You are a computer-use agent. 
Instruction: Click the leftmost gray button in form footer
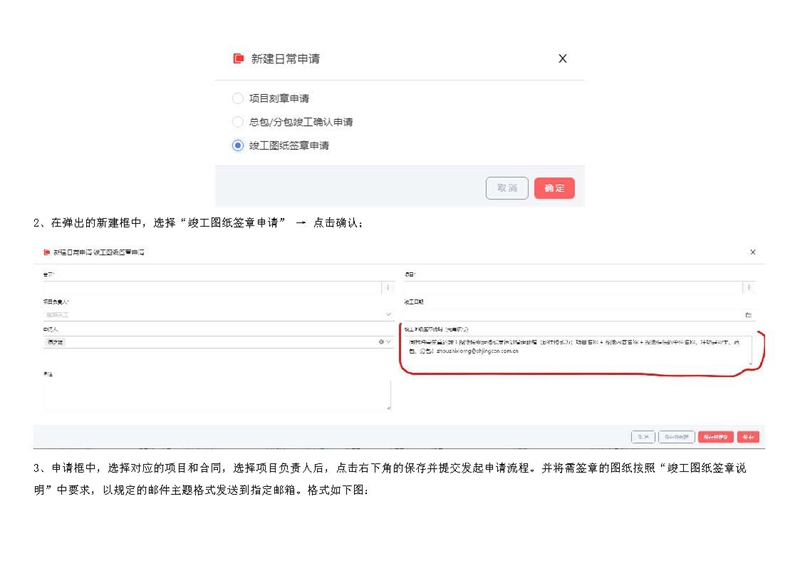(643, 437)
